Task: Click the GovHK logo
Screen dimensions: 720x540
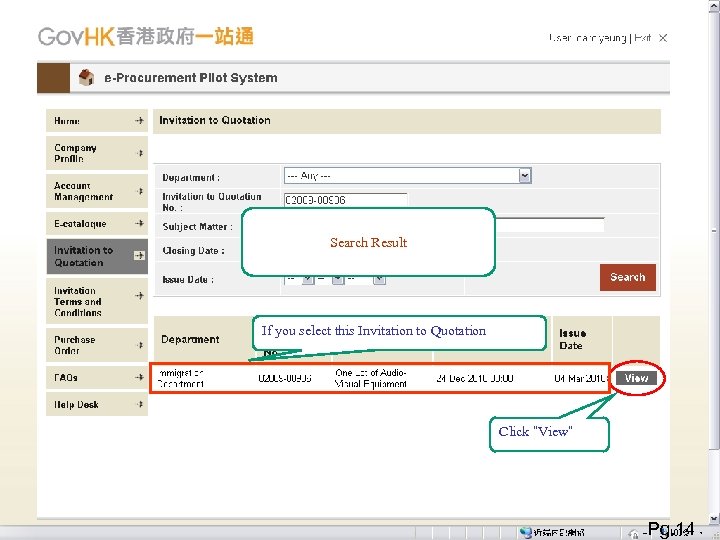Action: coord(146,36)
